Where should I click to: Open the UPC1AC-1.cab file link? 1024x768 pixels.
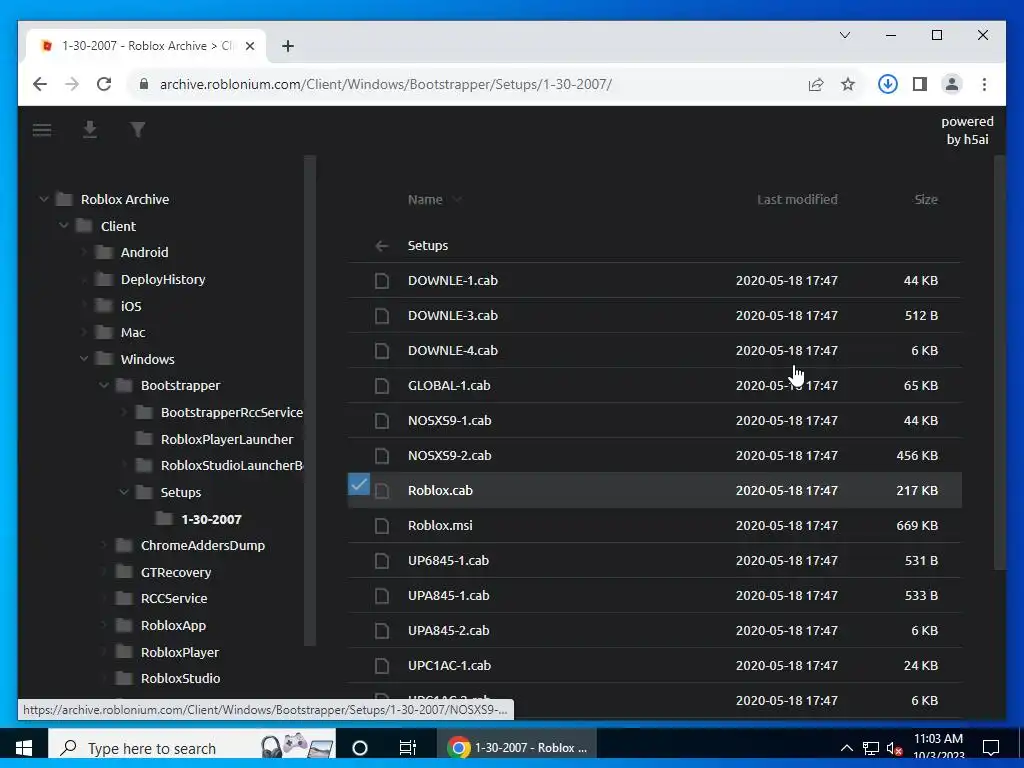[x=449, y=666]
